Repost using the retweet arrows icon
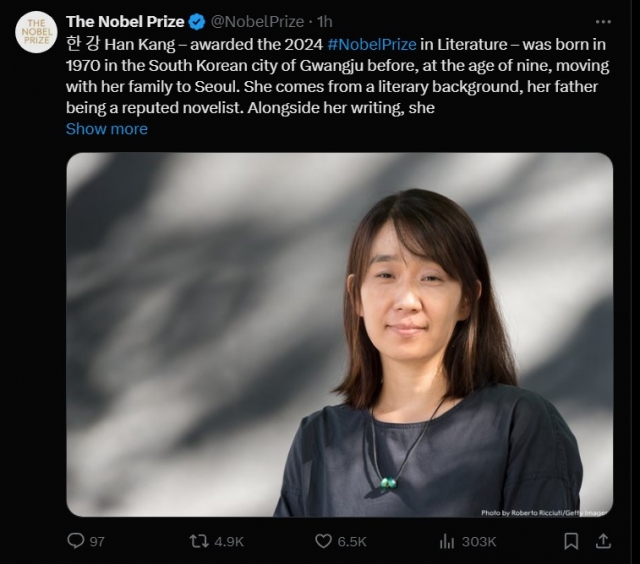The width and height of the screenshot is (640, 564). tap(199, 541)
